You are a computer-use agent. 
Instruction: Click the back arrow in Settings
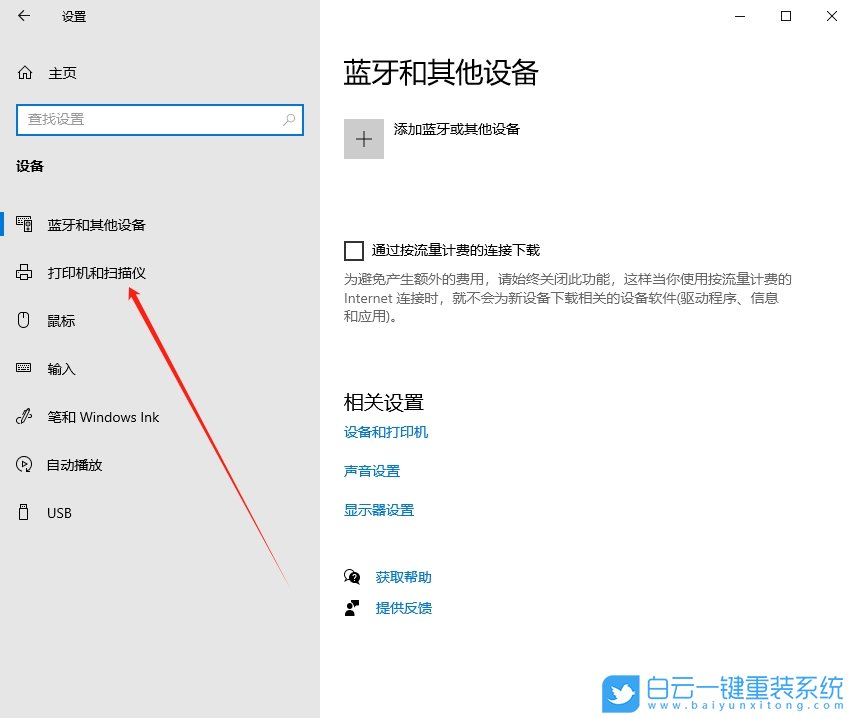click(x=22, y=16)
